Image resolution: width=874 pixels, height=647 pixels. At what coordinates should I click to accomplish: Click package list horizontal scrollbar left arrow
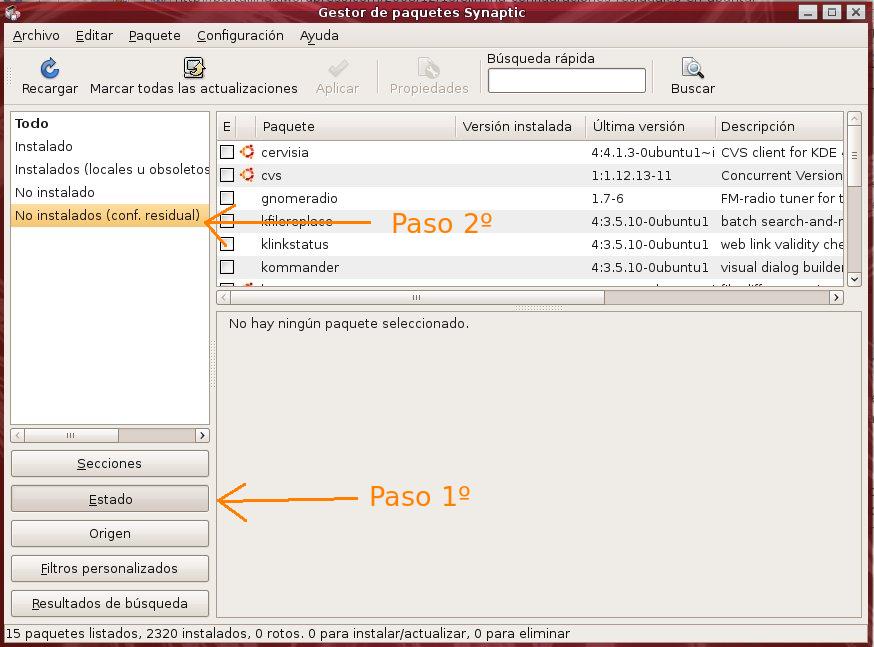[224, 298]
